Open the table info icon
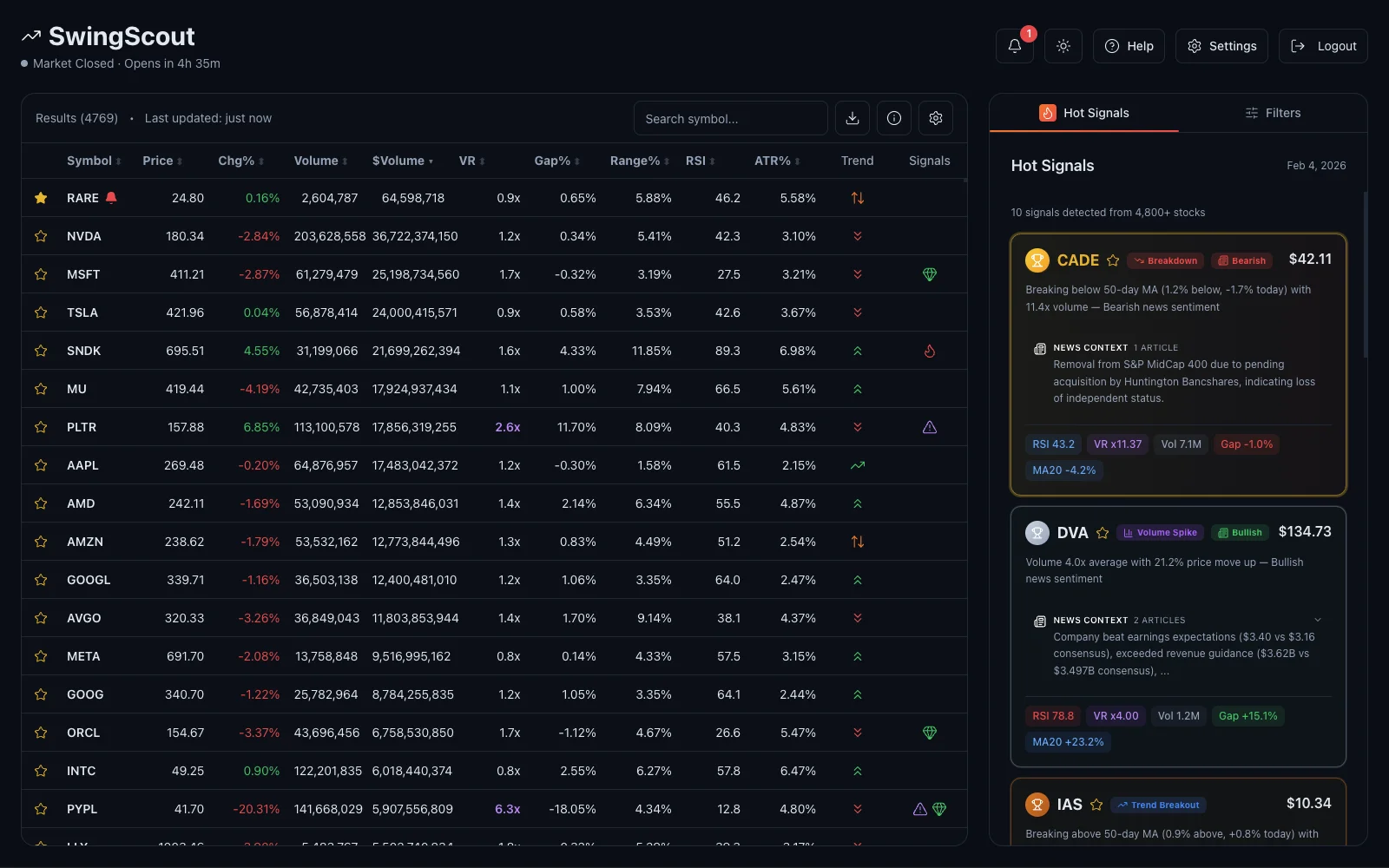The image size is (1389, 868). pos(893,118)
